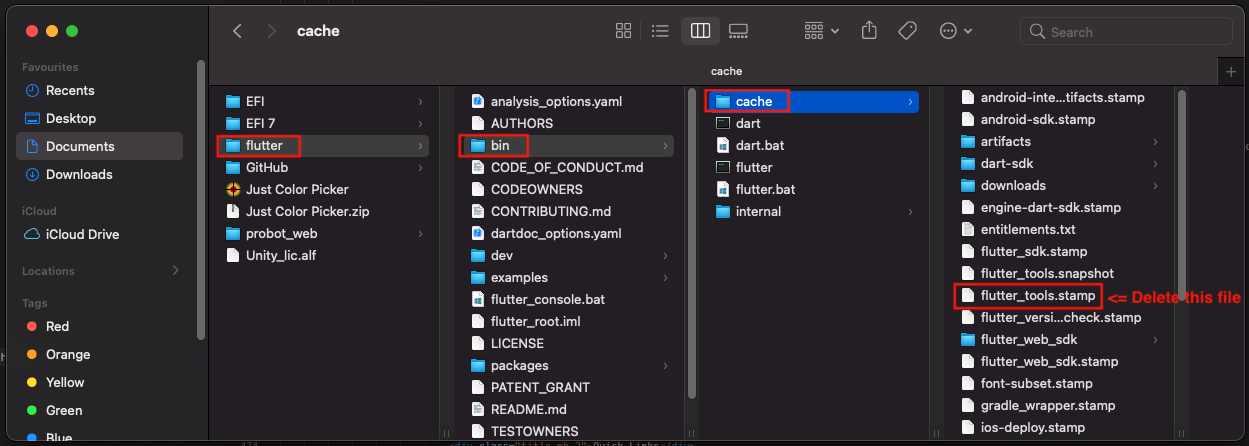This screenshot has width=1249, height=446.
Task: Open iCloud Drive from sidebar
Action: point(82,234)
